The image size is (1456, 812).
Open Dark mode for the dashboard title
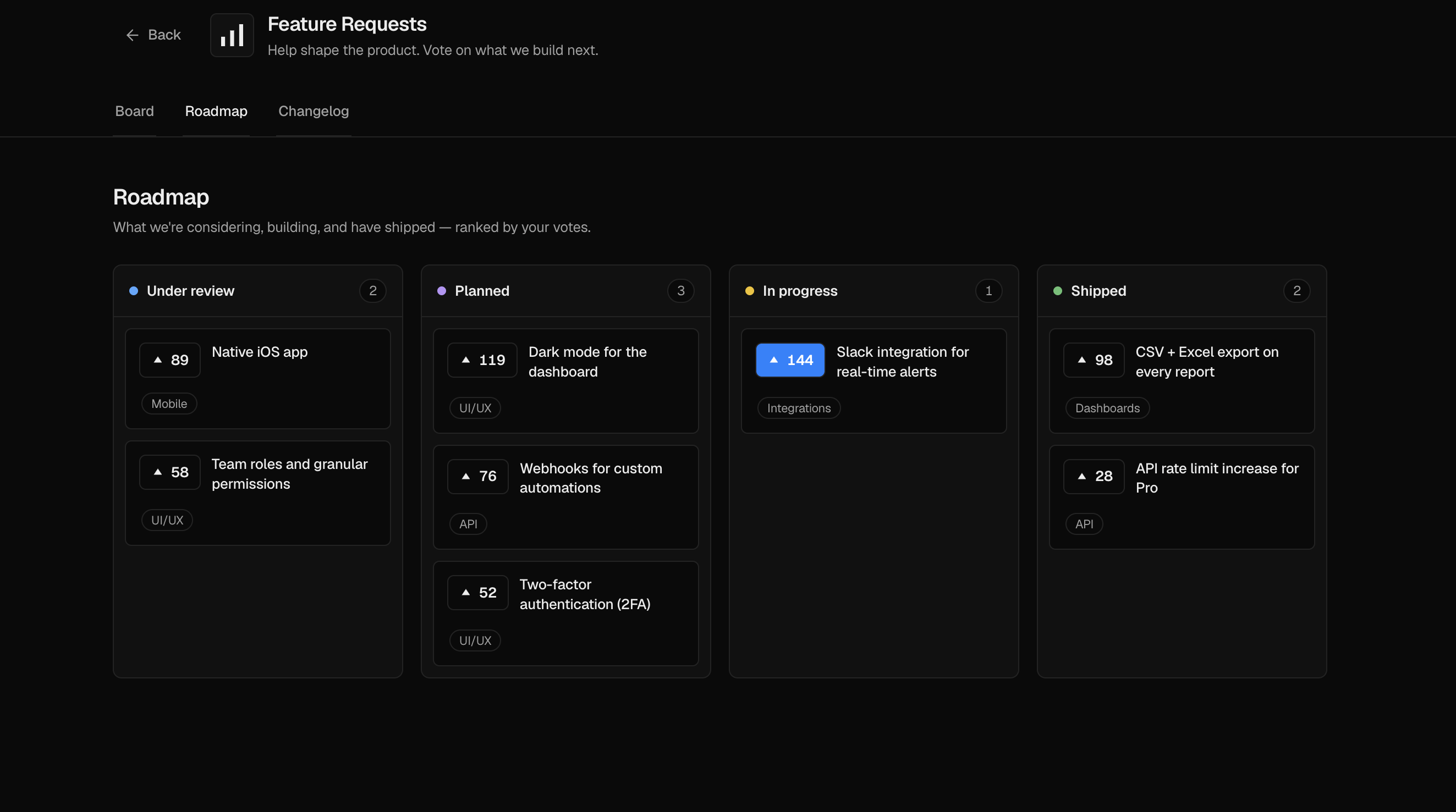tap(588, 362)
